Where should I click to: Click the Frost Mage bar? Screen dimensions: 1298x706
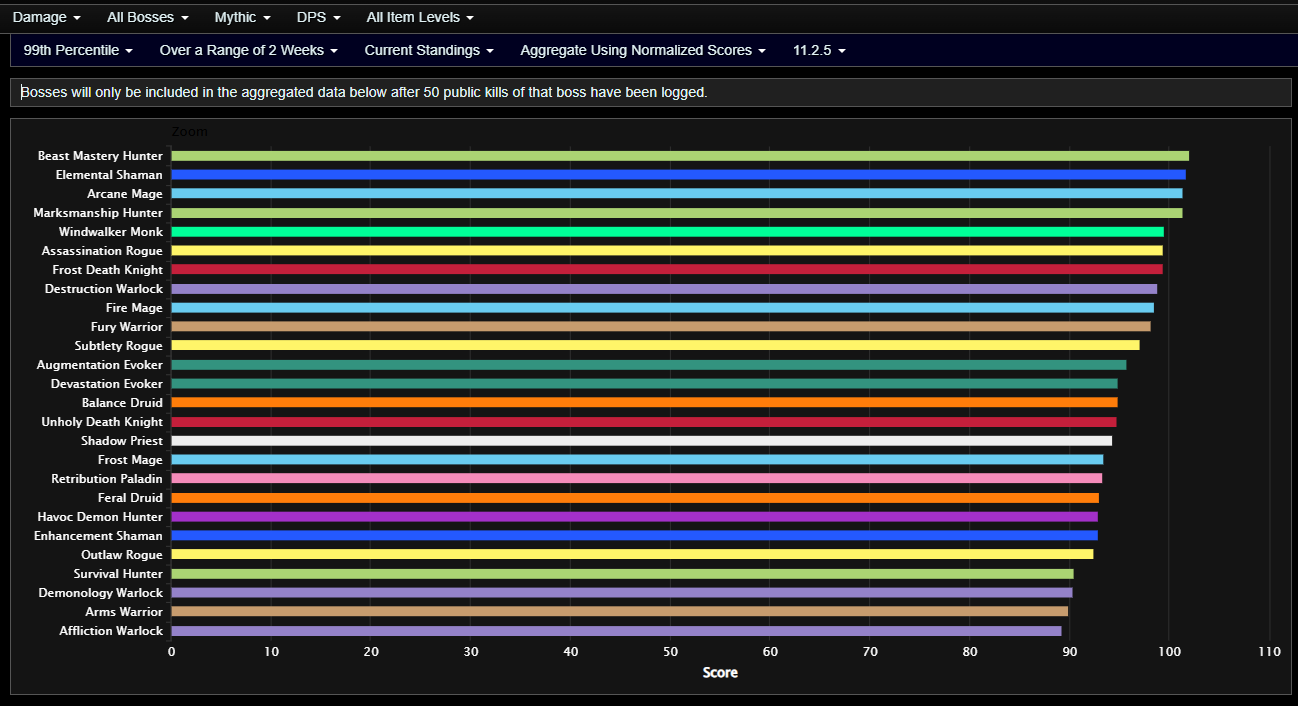(638, 460)
